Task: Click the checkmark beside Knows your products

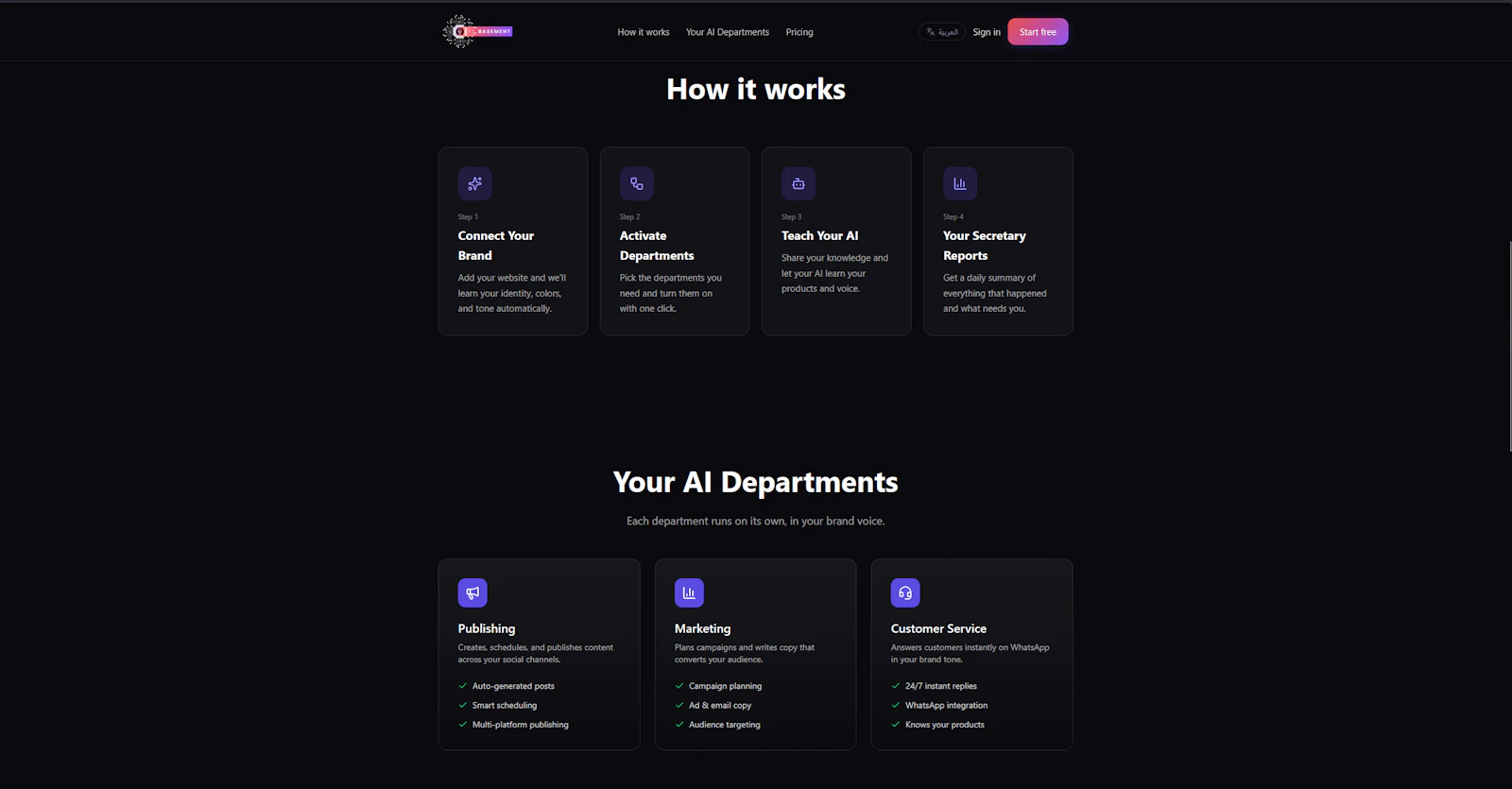Action: pos(896,725)
